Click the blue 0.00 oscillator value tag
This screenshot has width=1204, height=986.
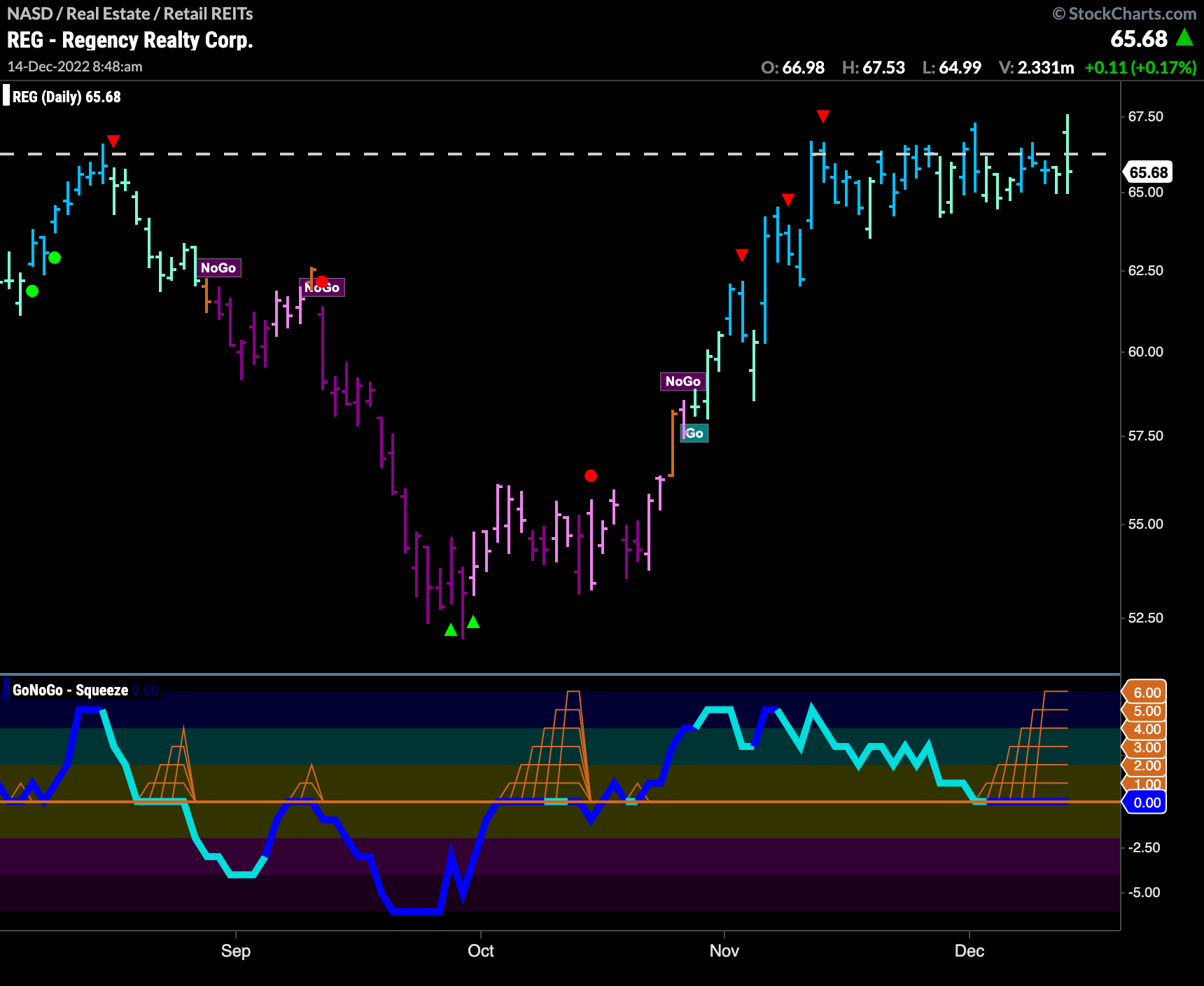(x=1145, y=803)
